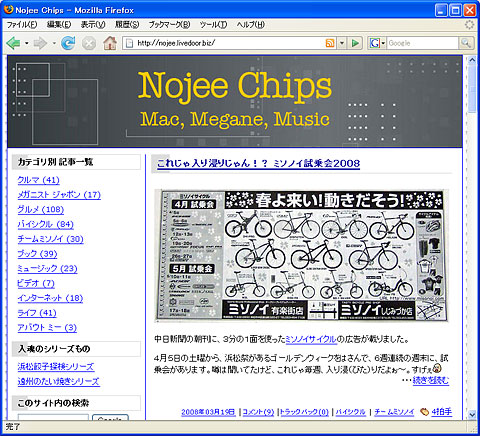Open the Forward history dropdown arrow
The height and width of the screenshot is (436, 480).
point(54,43)
